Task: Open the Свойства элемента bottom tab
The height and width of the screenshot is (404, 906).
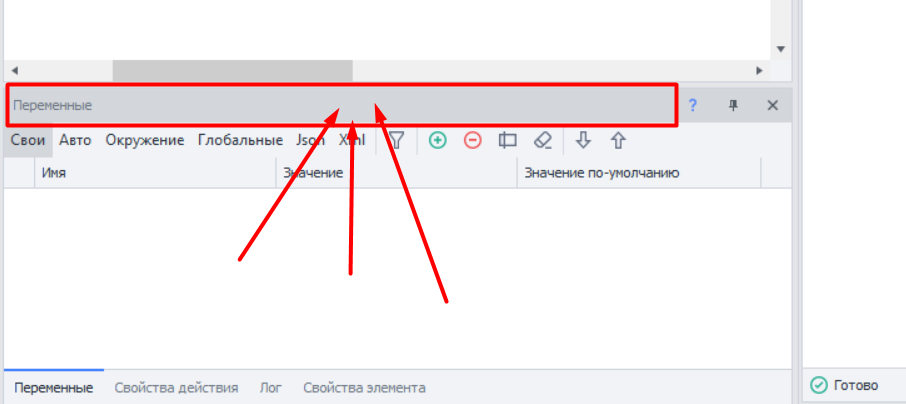Action: (365, 387)
